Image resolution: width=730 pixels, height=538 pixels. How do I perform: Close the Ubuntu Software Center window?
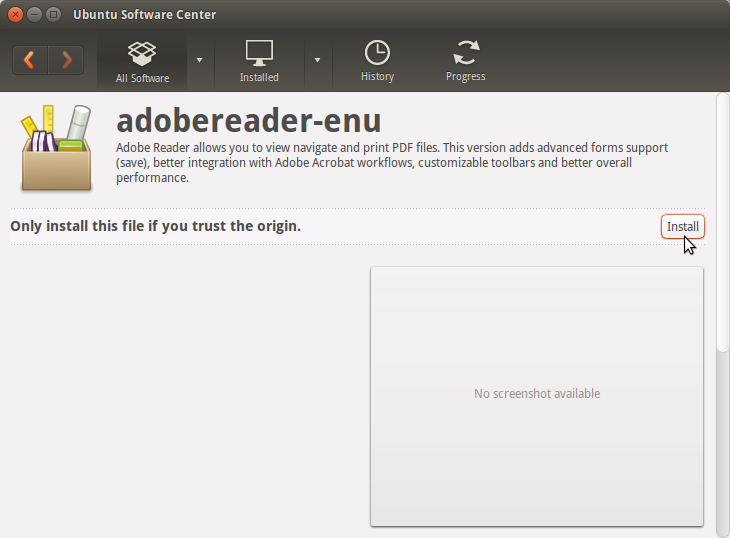point(15,14)
